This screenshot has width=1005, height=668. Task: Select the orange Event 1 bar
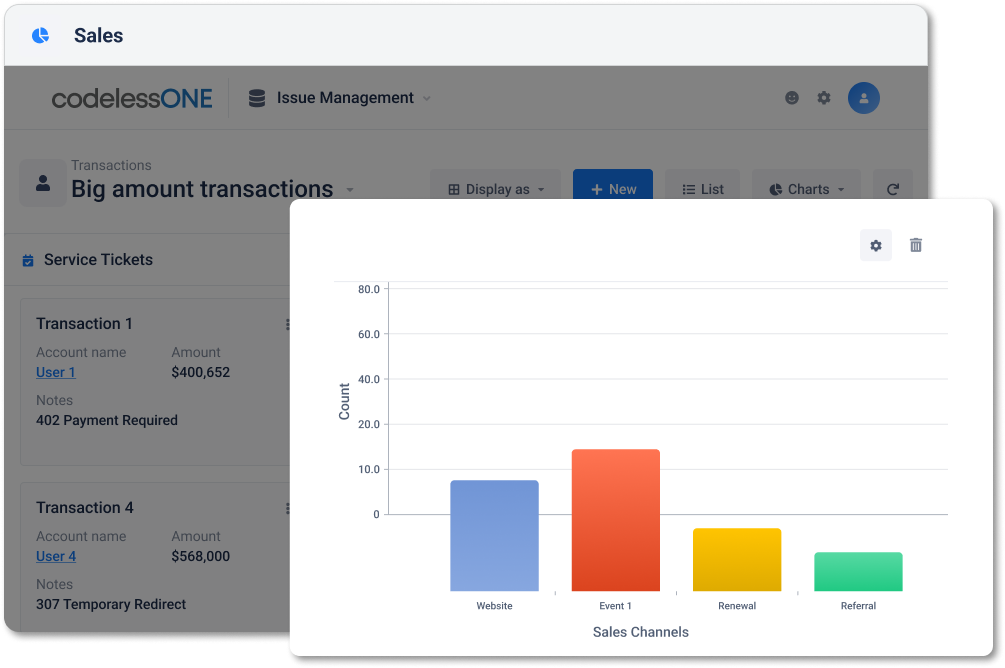tap(615, 520)
